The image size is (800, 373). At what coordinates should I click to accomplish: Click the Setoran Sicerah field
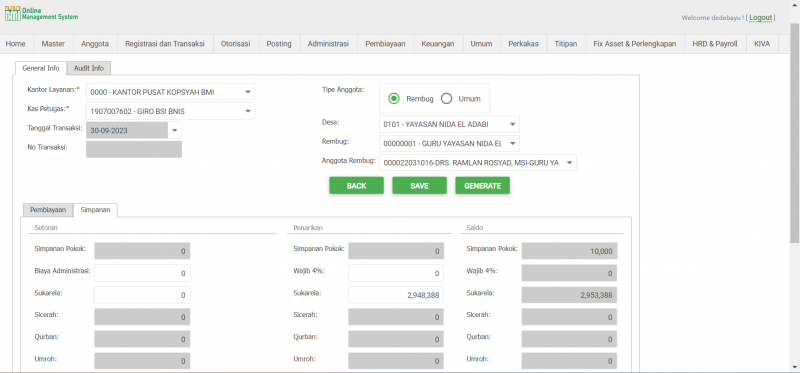(142, 317)
